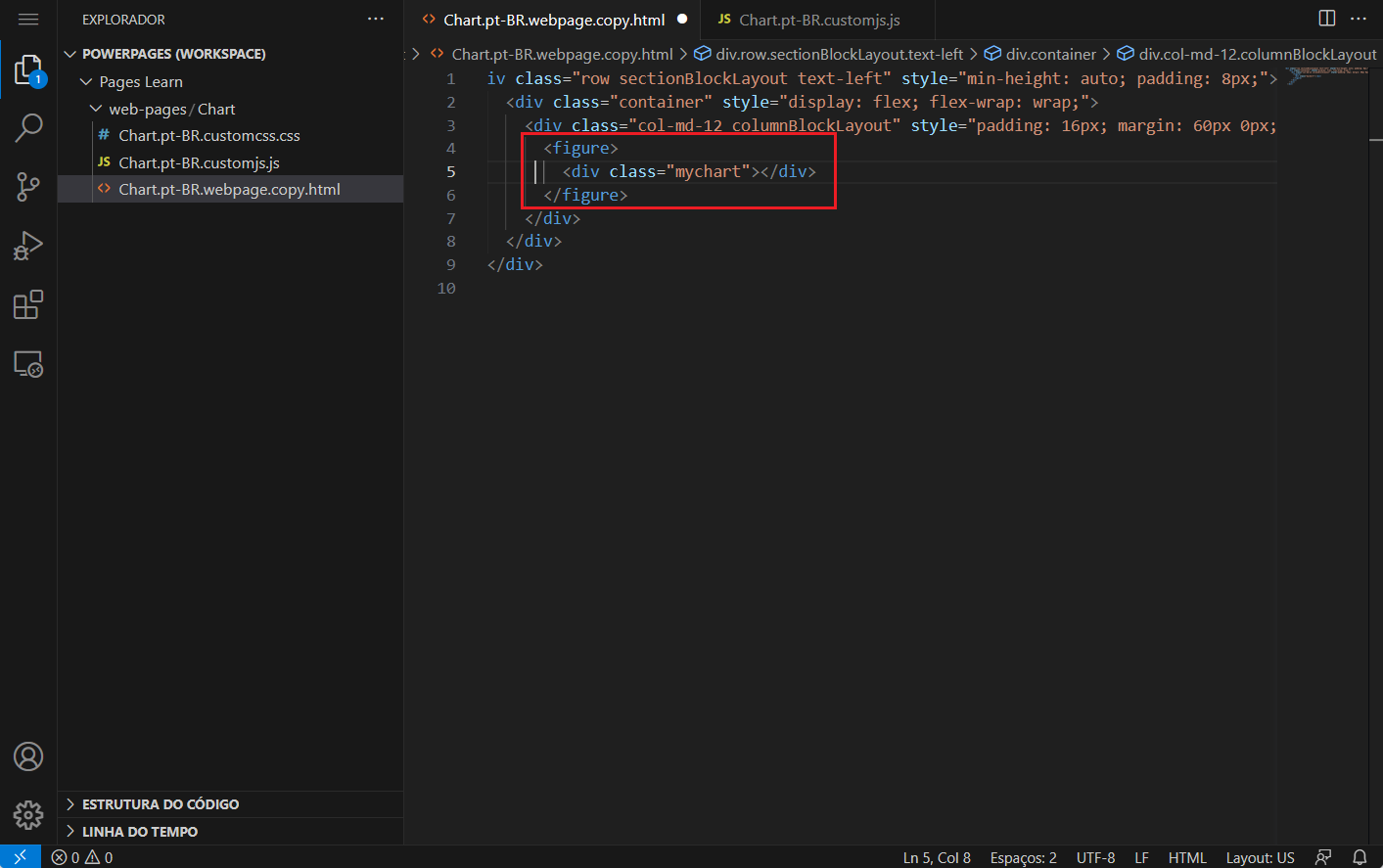
Task: Open Manage settings gear
Action: [x=28, y=815]
